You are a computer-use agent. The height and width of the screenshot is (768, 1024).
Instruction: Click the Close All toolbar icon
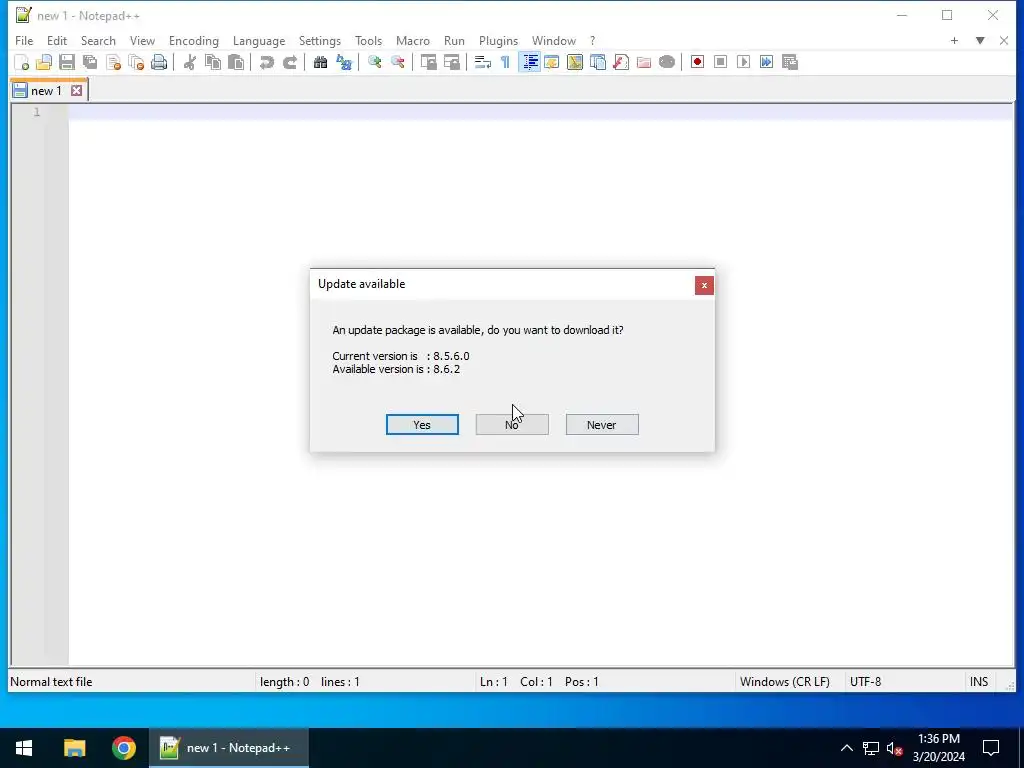click(x=136, y=62)
